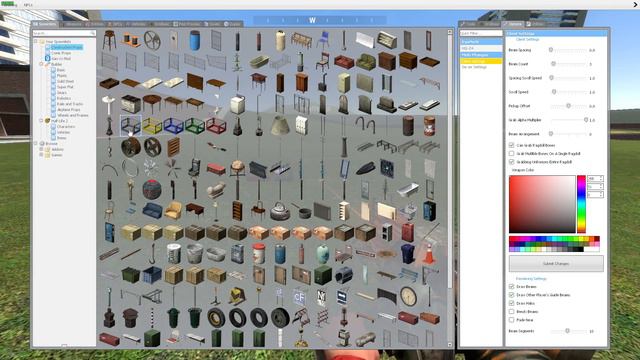640x360 pixels.
Task: Spawn the red cage frame prop
Action: coord(216,125)
